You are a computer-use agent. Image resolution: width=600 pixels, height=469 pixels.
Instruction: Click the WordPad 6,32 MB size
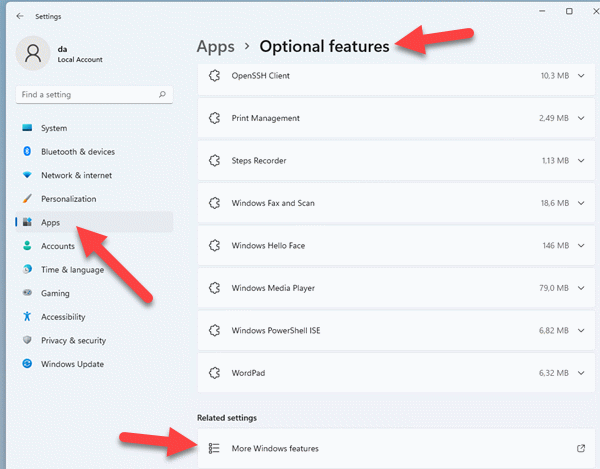[554, 373]
